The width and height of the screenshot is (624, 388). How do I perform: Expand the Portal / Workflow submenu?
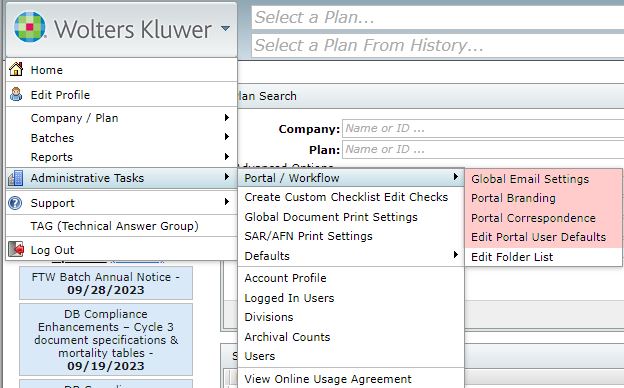(x=351, y=178)
